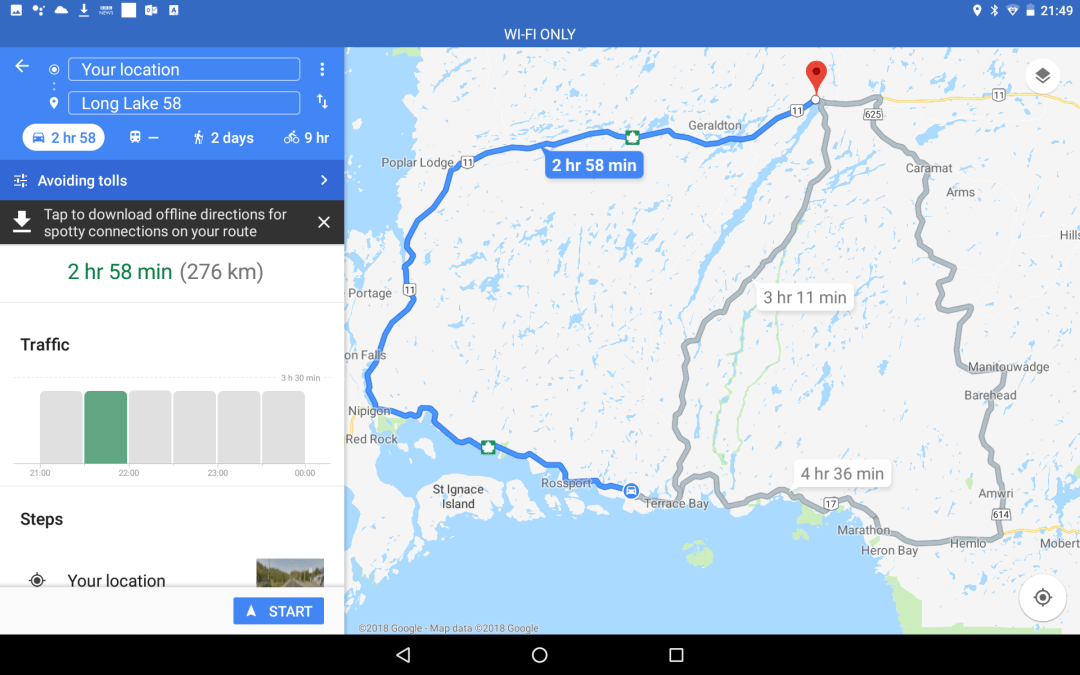Edit the Long Lake 58 destination field

[184, 103]
